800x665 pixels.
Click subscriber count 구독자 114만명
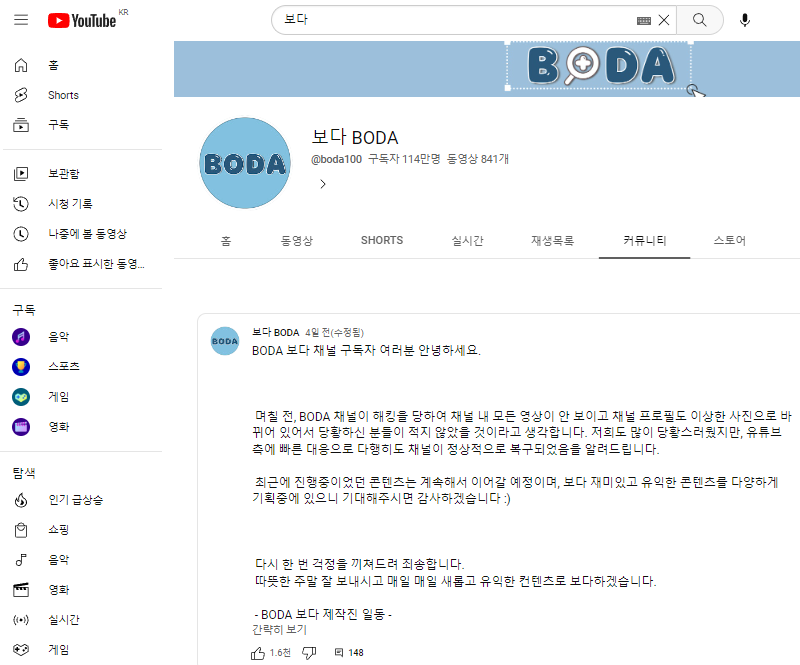click(x=404, y=159)
